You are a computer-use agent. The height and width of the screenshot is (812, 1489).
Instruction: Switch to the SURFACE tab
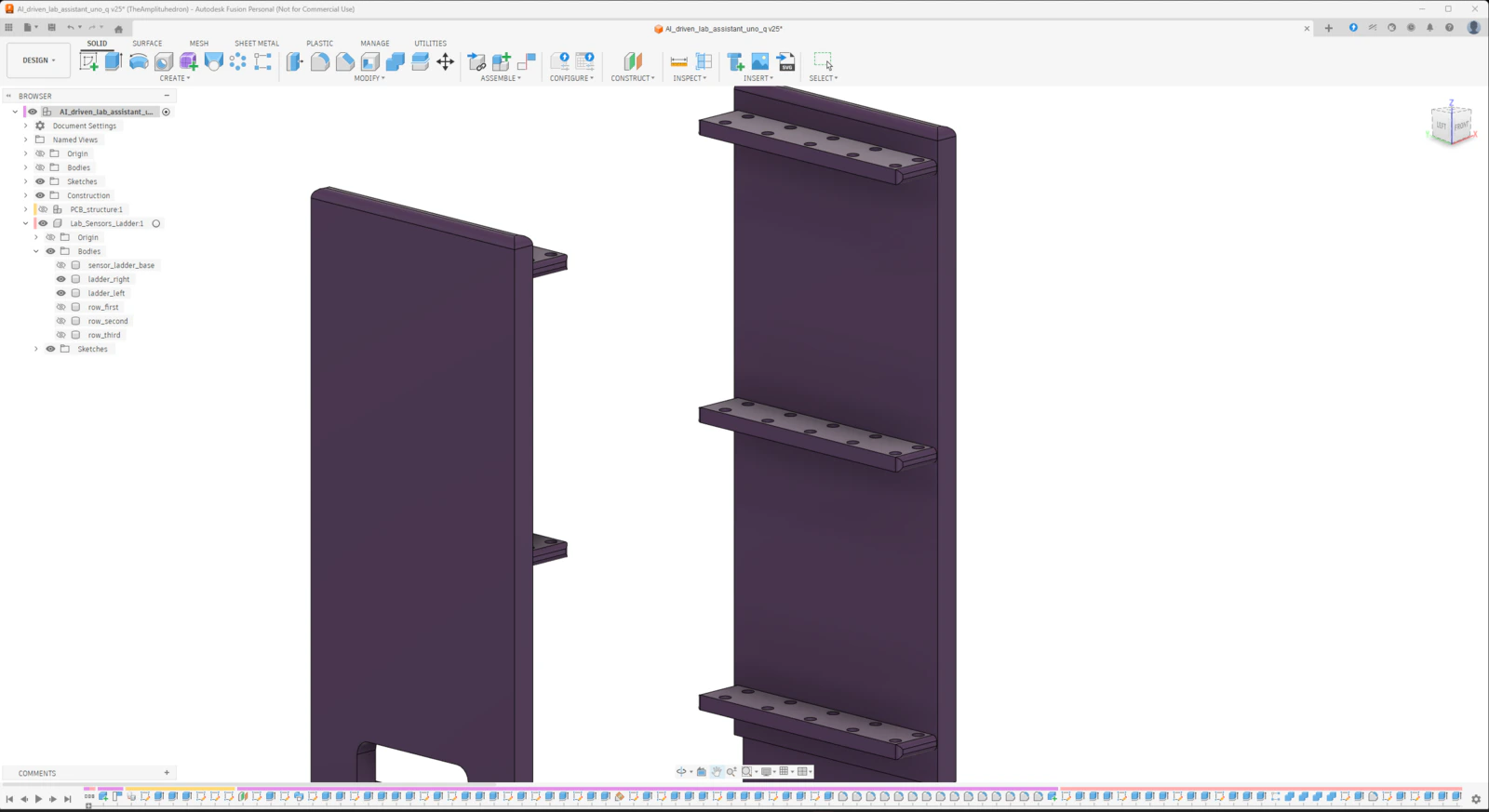pyautogui.click(x=147, y=43)
